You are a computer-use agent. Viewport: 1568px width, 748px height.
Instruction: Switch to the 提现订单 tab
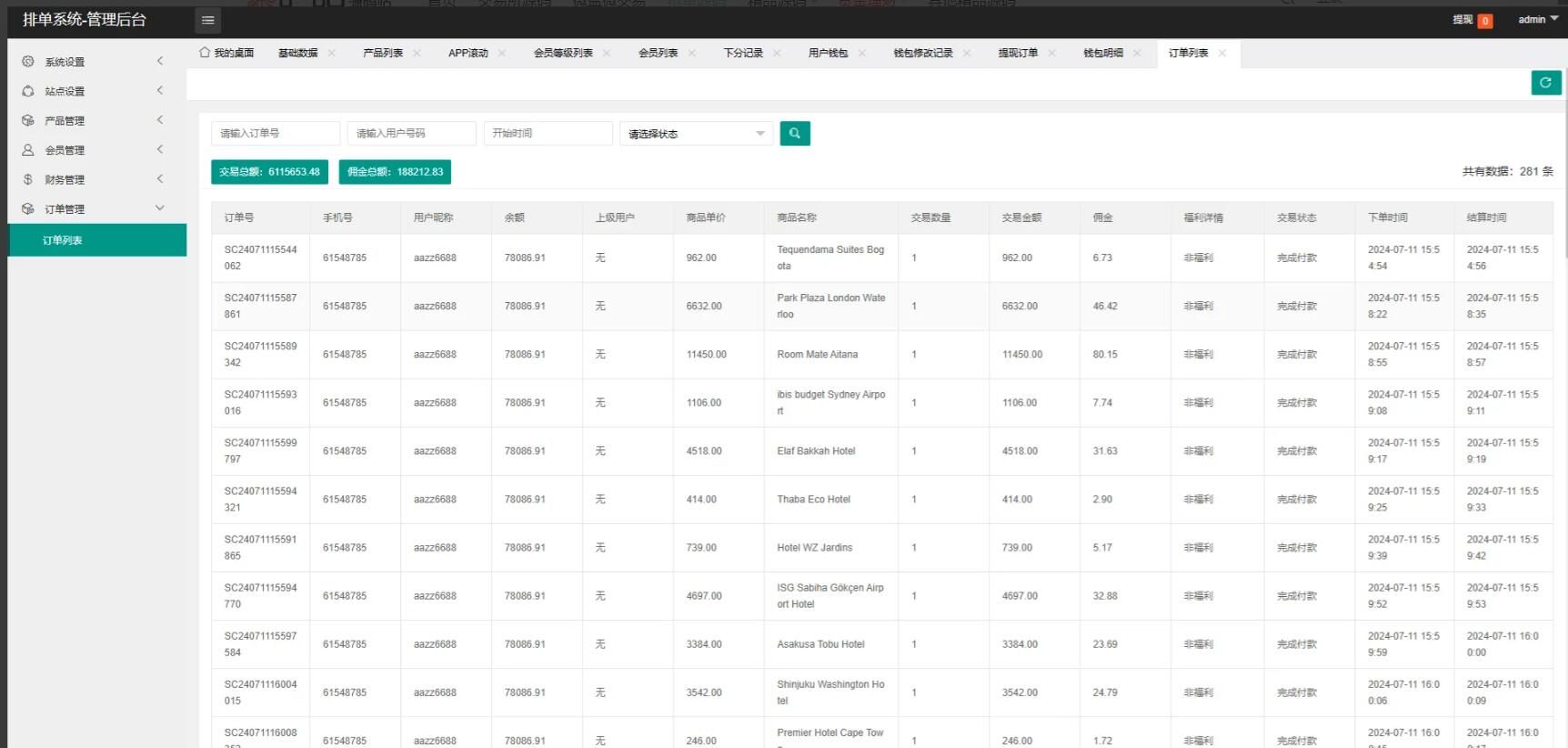point(1017,53)
